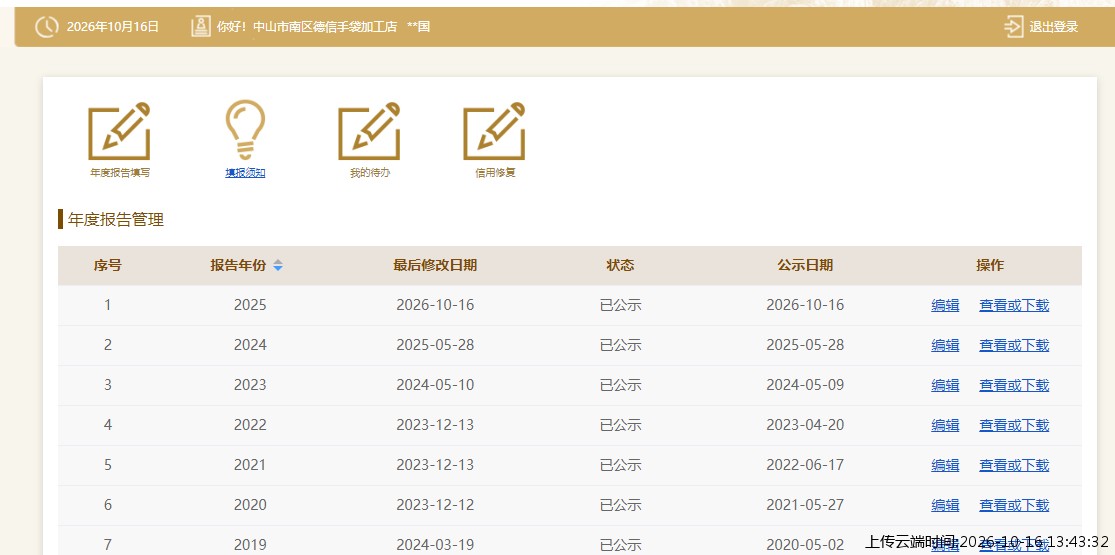
Task: Edit the 2022 annual report
Action: tap(945, 425)
